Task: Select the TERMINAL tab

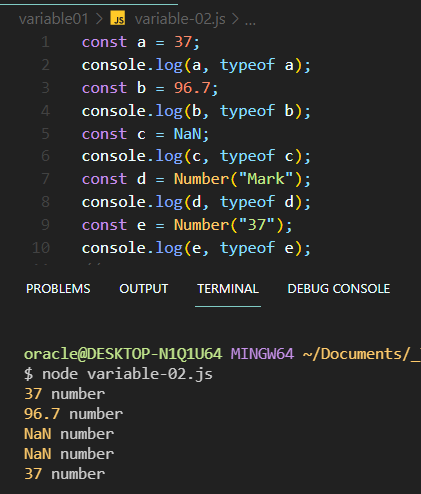Action: pyautogui.click(x=228, y=289)
